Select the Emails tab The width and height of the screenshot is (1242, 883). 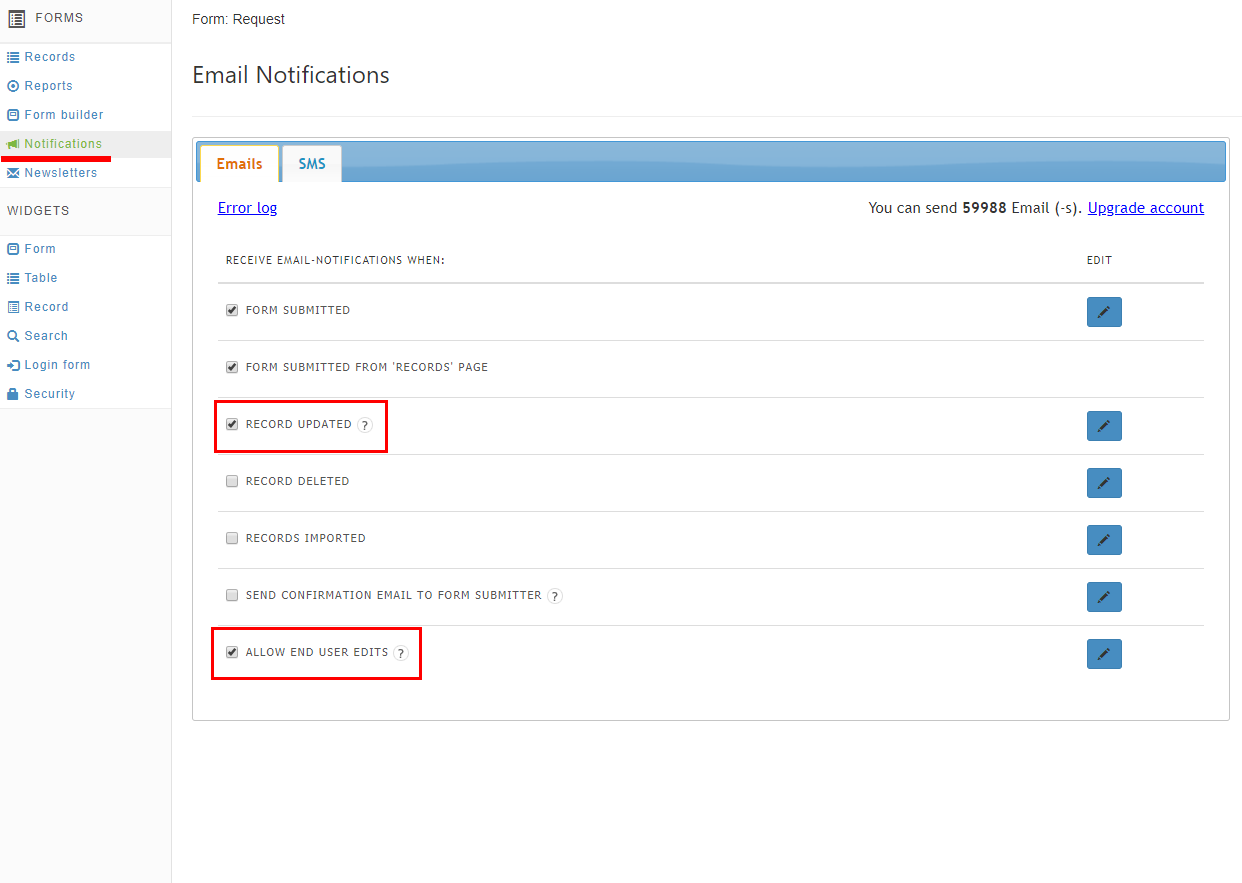tap(239, 164)
